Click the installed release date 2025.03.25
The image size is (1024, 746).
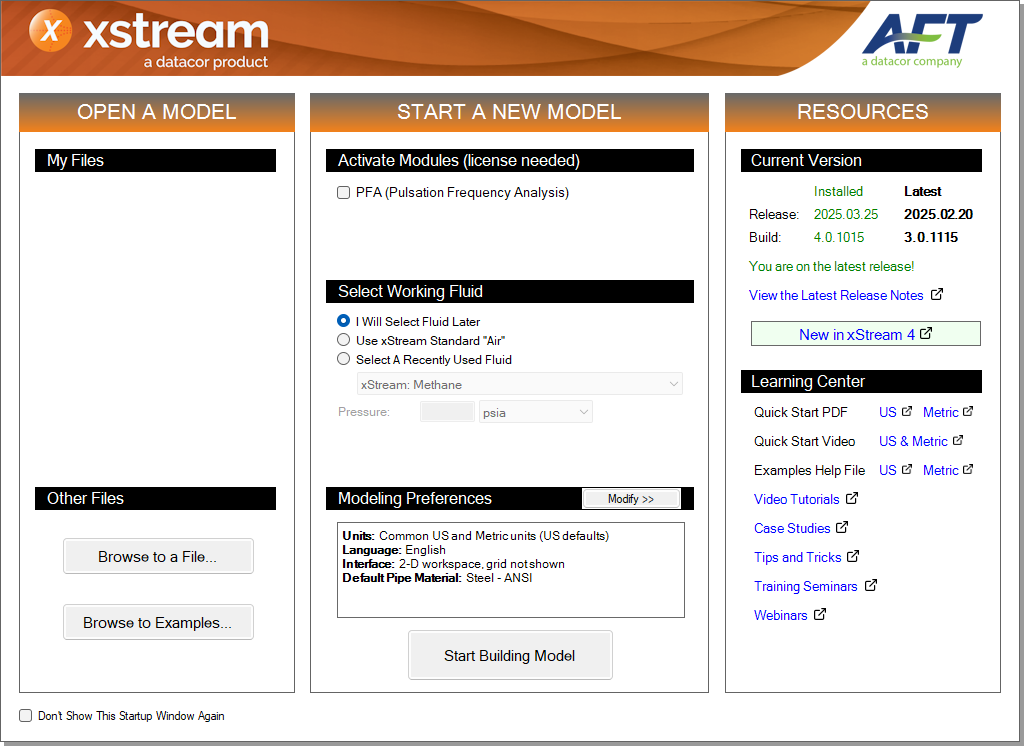(846, 214)
